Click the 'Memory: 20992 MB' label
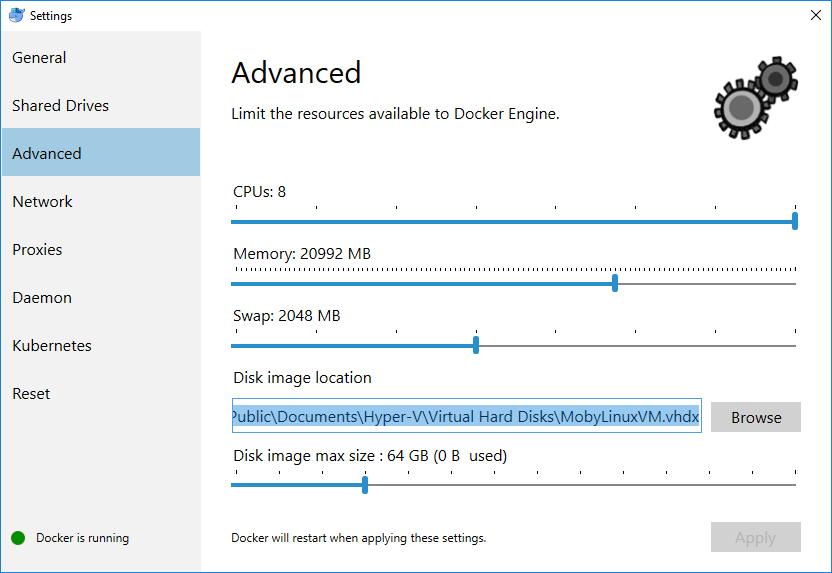This screenshot has width=832, height=573. [x=302, y=254]
